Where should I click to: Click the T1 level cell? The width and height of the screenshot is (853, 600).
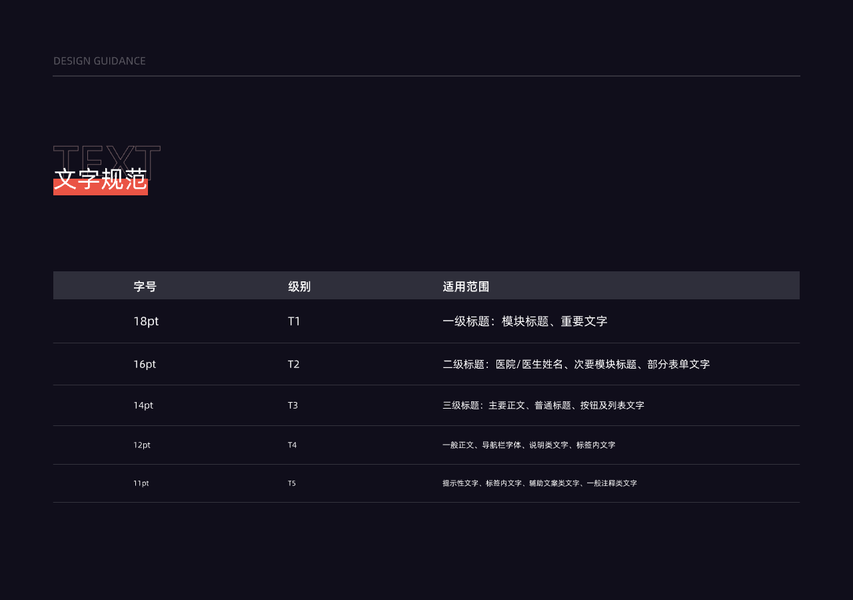coord(294,322)
